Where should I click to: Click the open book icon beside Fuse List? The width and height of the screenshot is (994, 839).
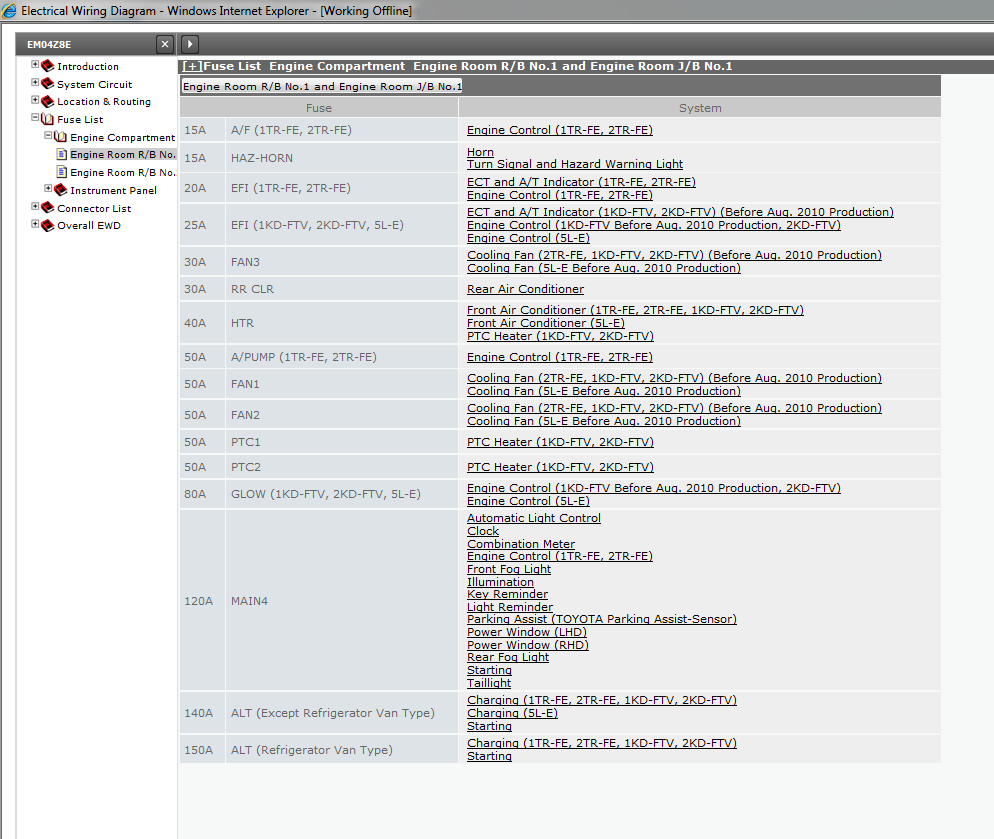(x=47, y=119)
